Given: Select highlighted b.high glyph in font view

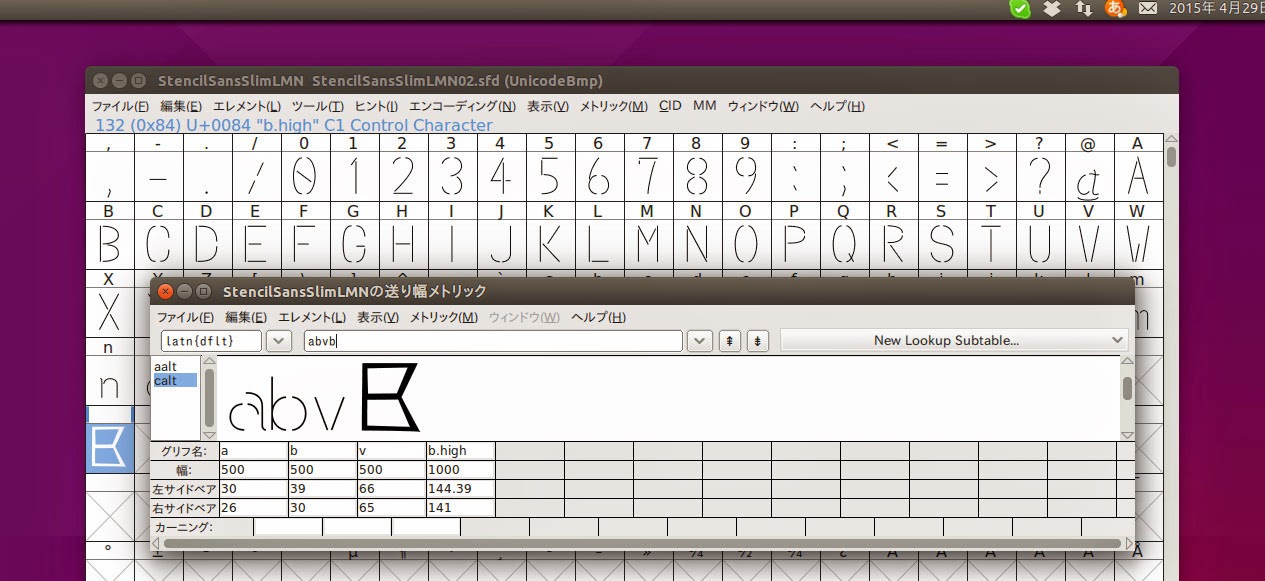Looking at the screenshot, I should pyautogui.click(x=108, y=447).
